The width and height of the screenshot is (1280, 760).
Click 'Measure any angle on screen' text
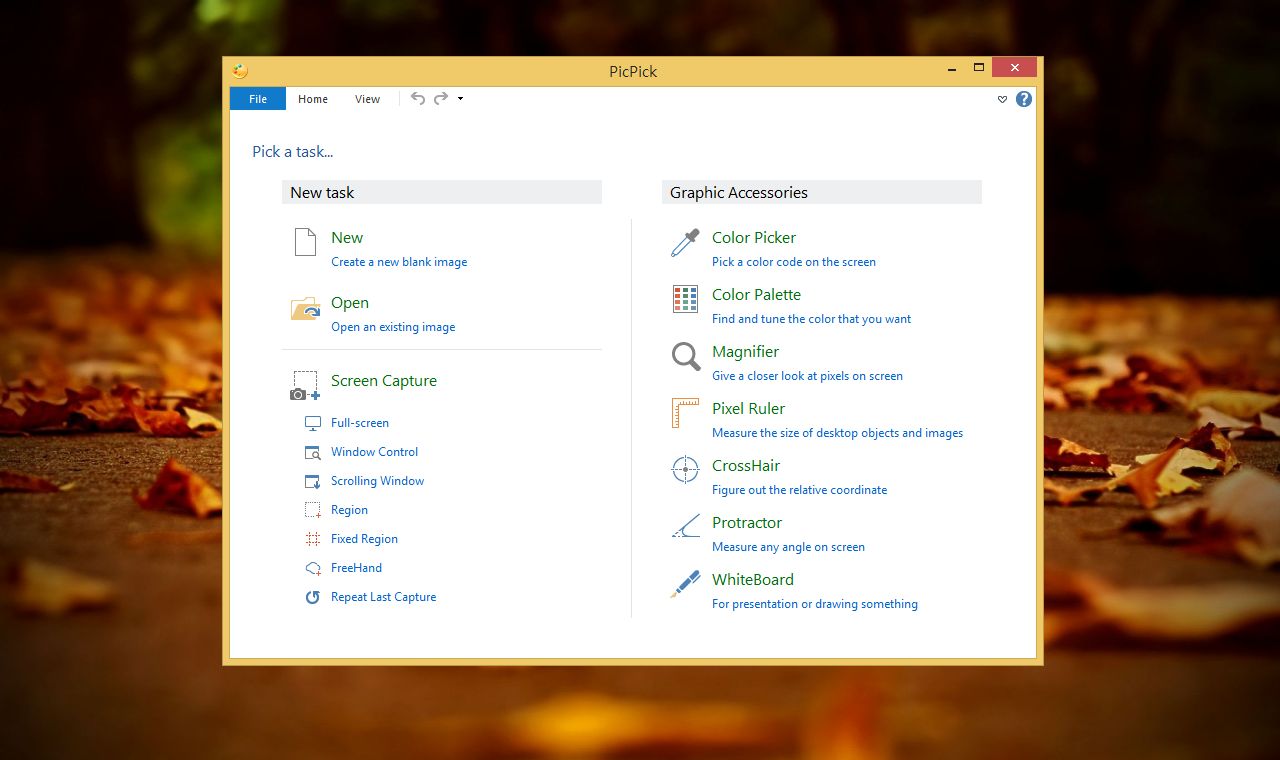point(788,547)
